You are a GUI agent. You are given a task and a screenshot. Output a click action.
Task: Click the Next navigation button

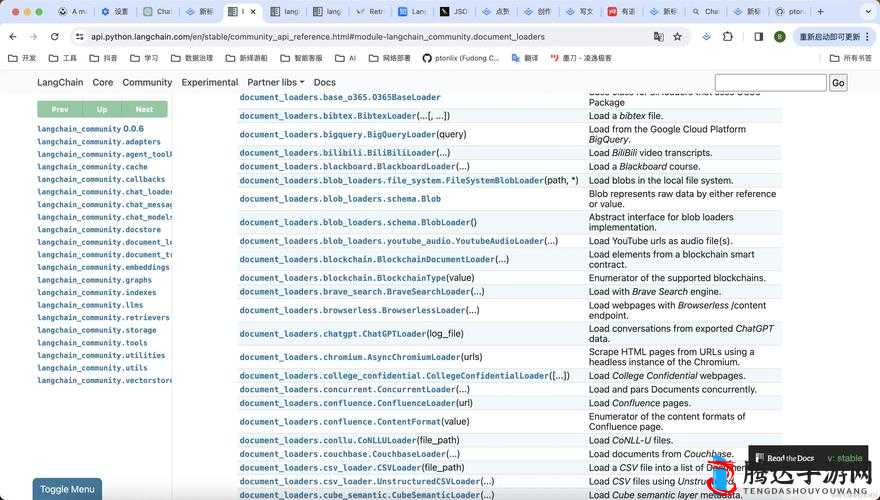pos(144,109)
